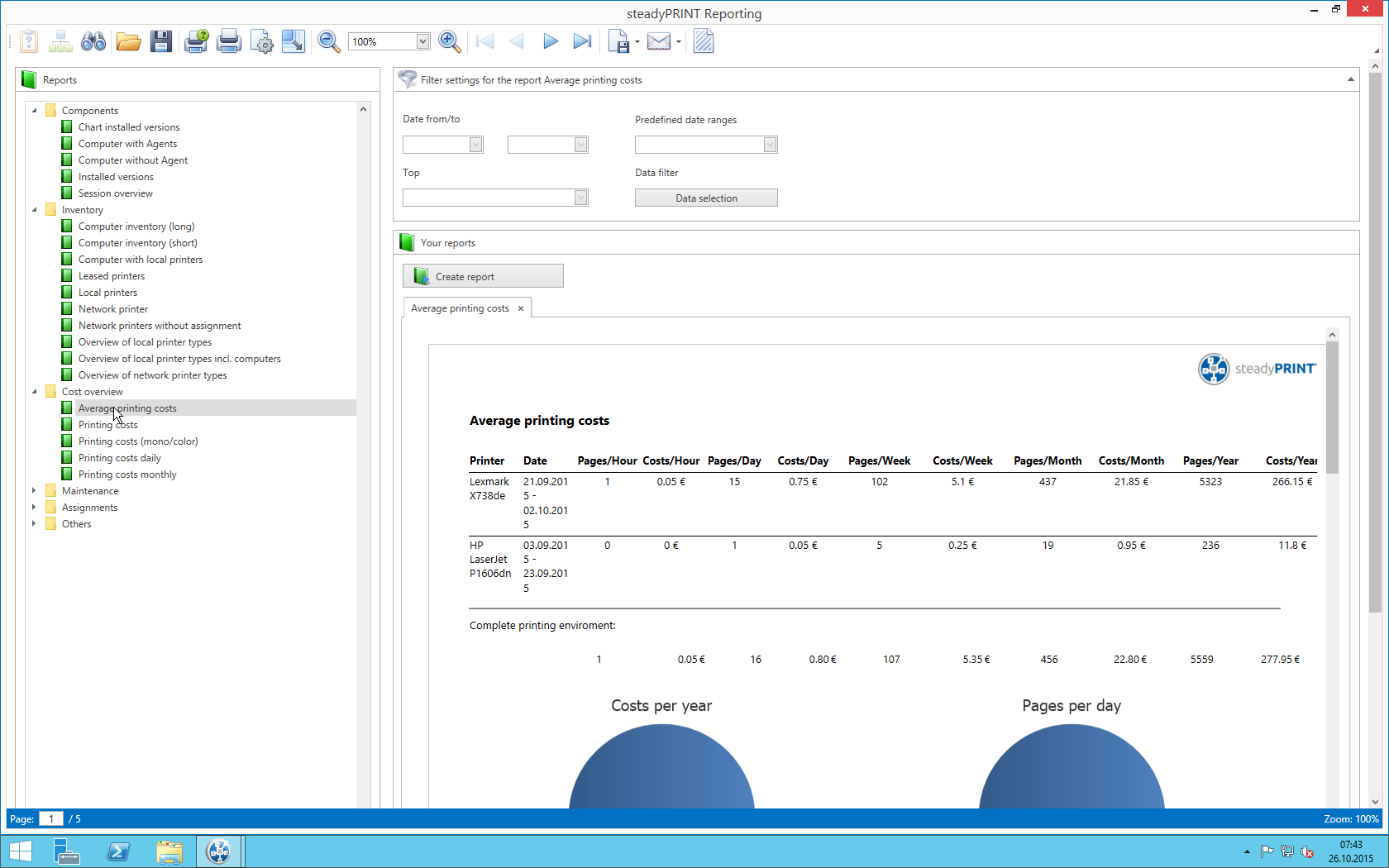Open the Top dropdown
Screen dimensions: 1389x868
pyautogui.click(x=580, y=198)
